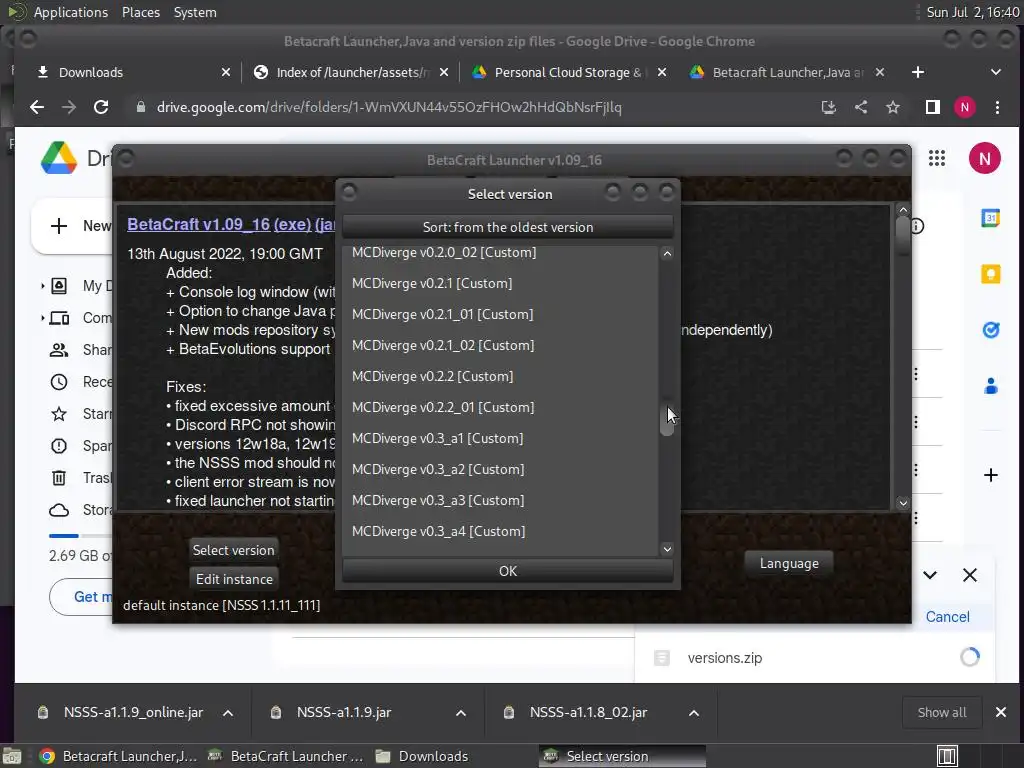This screenshot has height=768, width=1024.
Task: Click launcher changelog scroll down arrow
Action: tap(903, 503)
